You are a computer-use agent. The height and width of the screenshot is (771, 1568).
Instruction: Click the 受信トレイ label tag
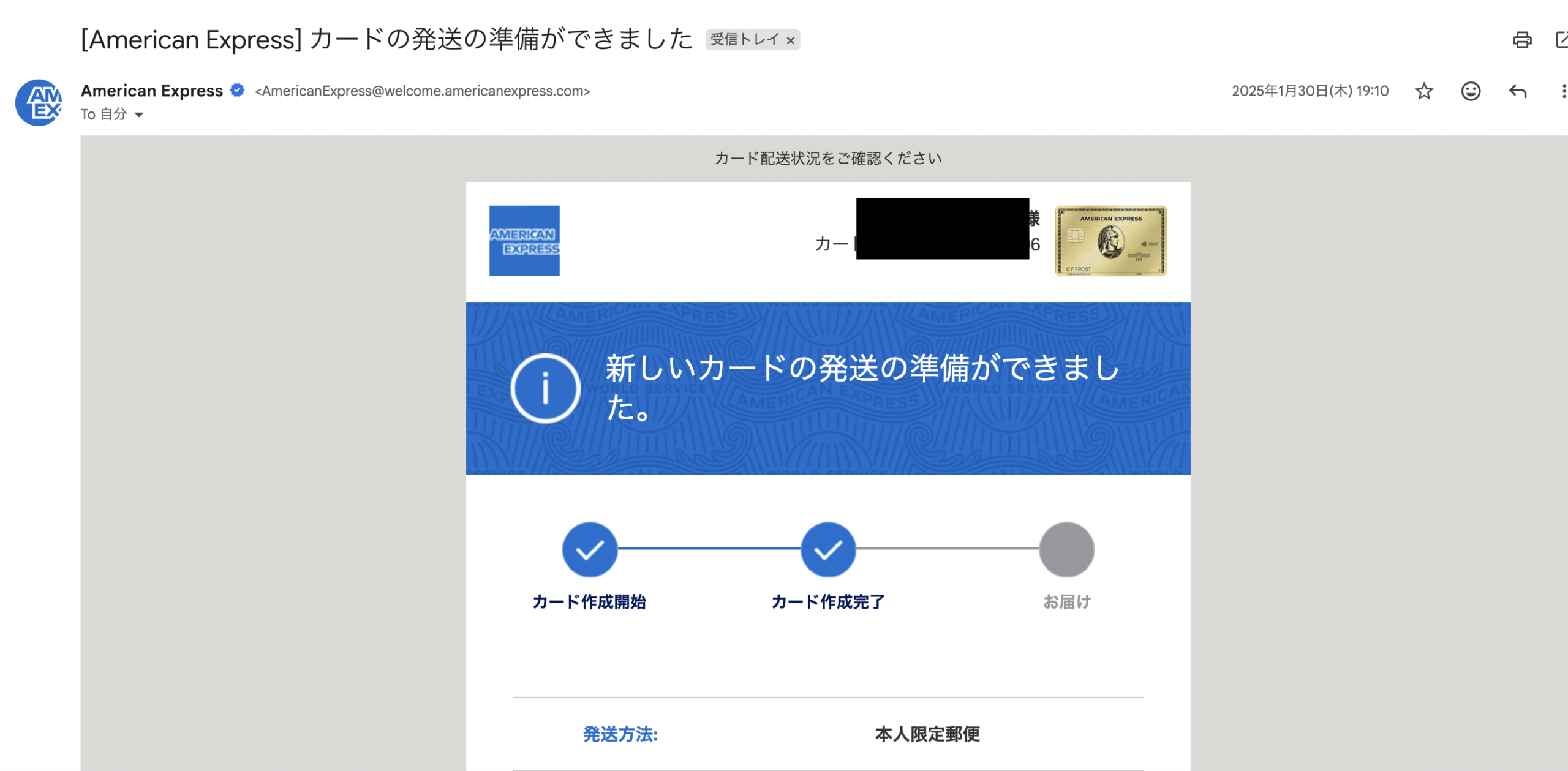(744, 40)
